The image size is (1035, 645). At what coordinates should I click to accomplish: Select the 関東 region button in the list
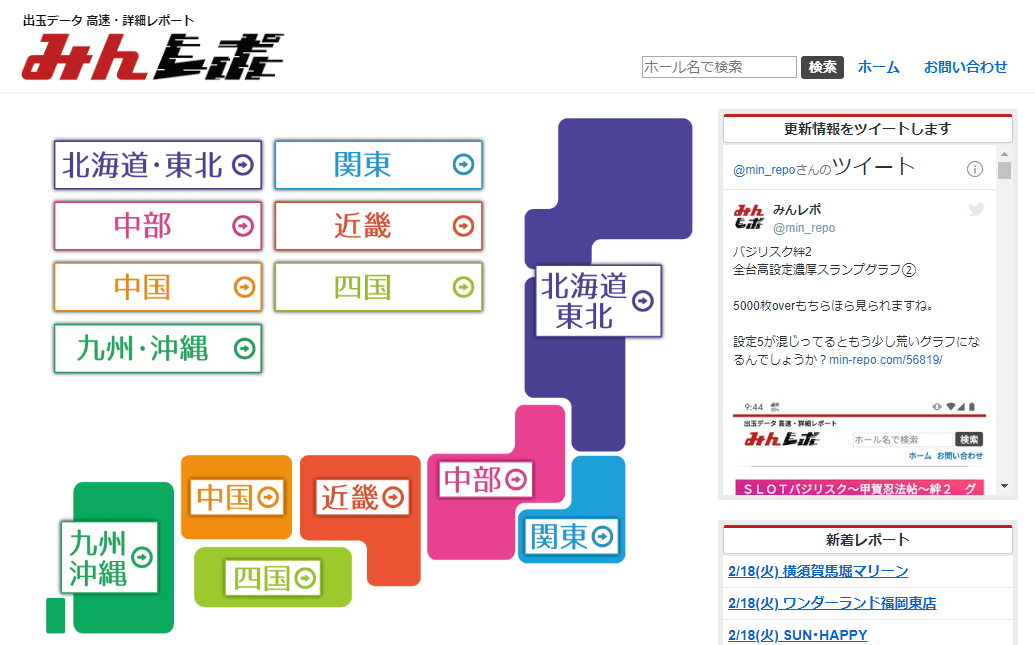378,164
